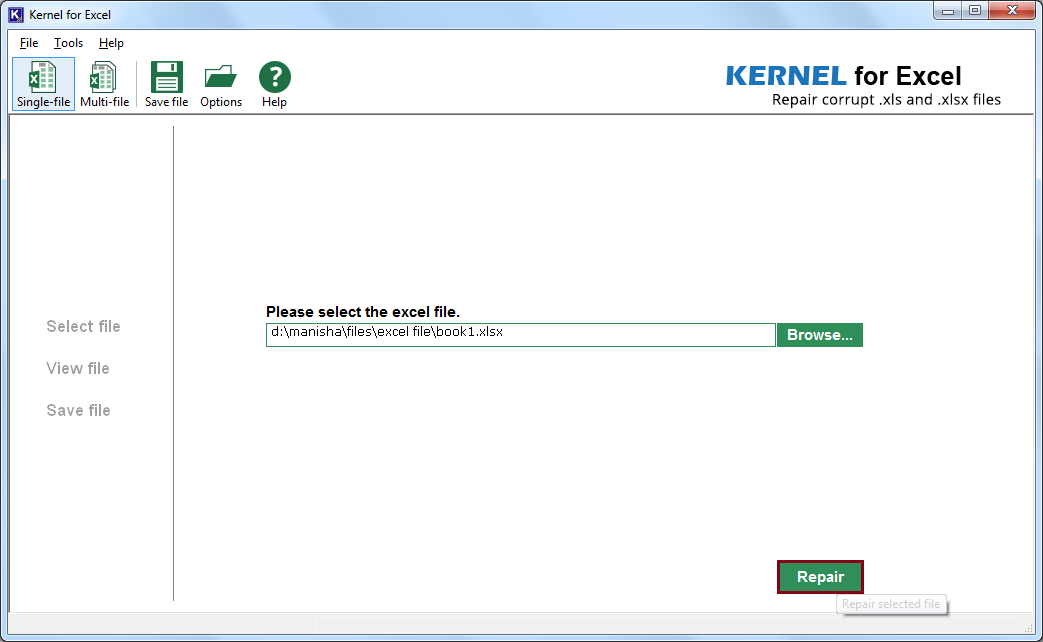The image size is (1043, 642).
Task: Select the 'View file' step in sidebar
Action: (x=78, y=369)
